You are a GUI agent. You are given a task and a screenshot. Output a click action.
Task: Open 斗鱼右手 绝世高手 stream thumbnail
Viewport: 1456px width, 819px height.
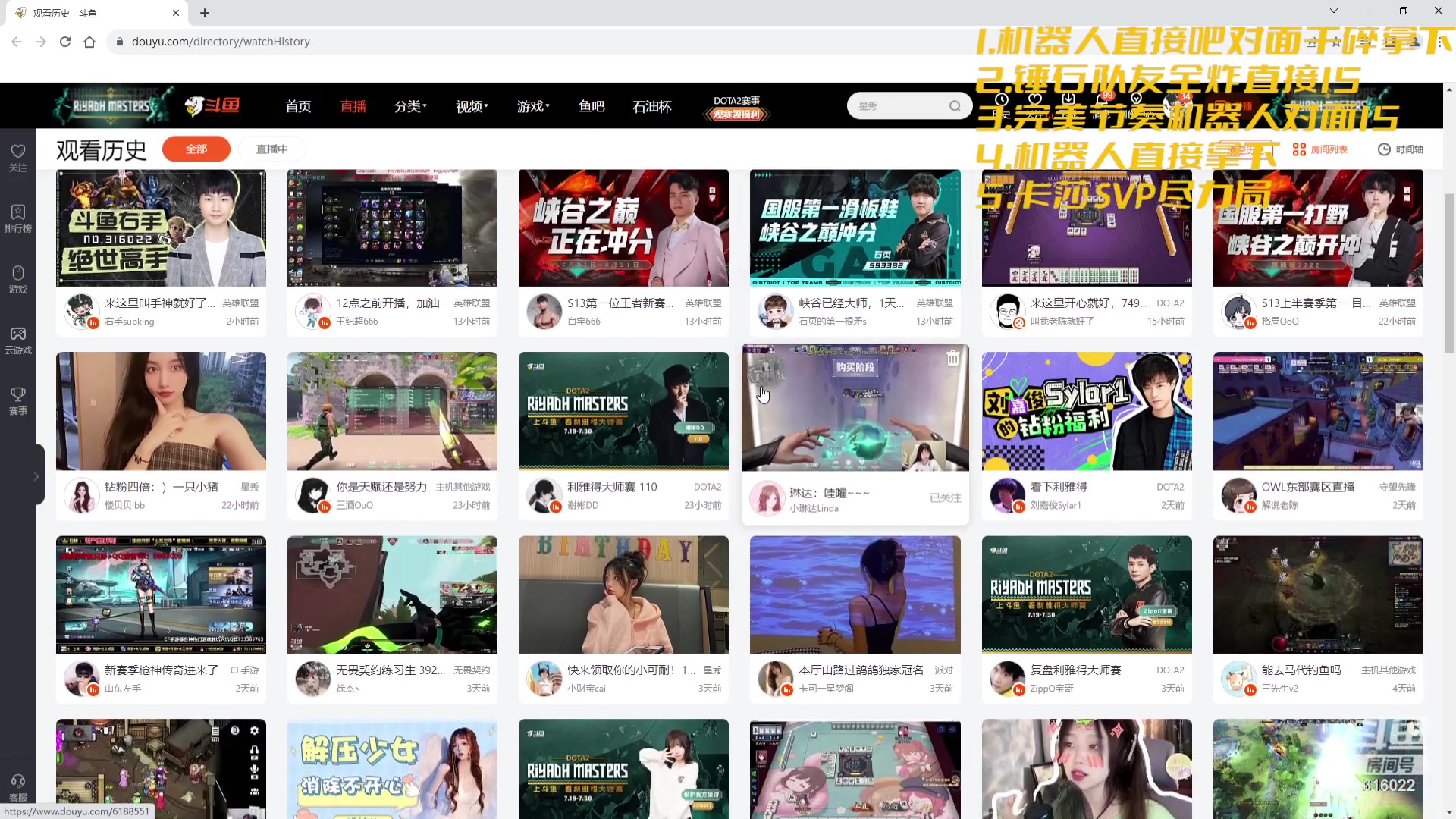(161, 227)
